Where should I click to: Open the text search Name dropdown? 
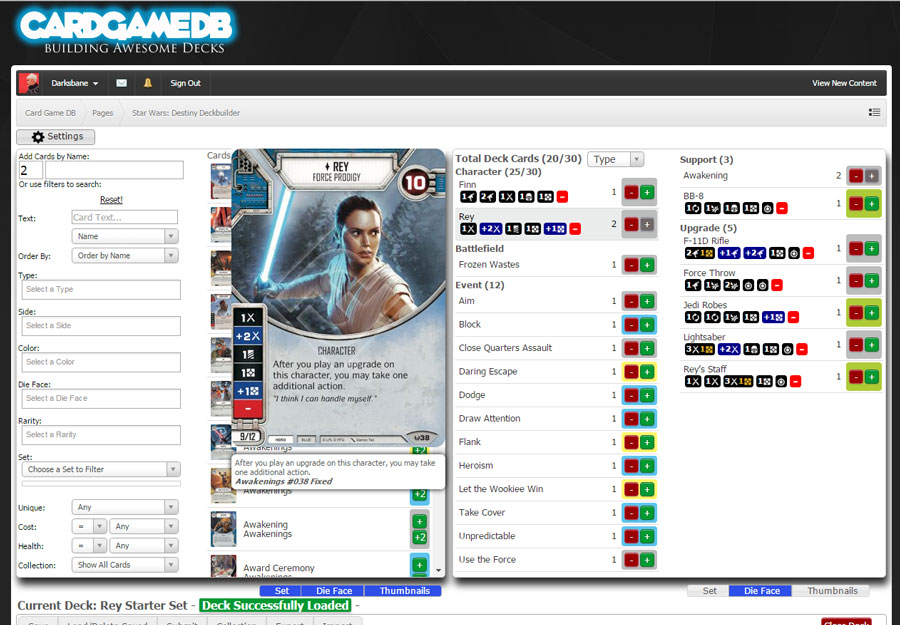point(125,236)
